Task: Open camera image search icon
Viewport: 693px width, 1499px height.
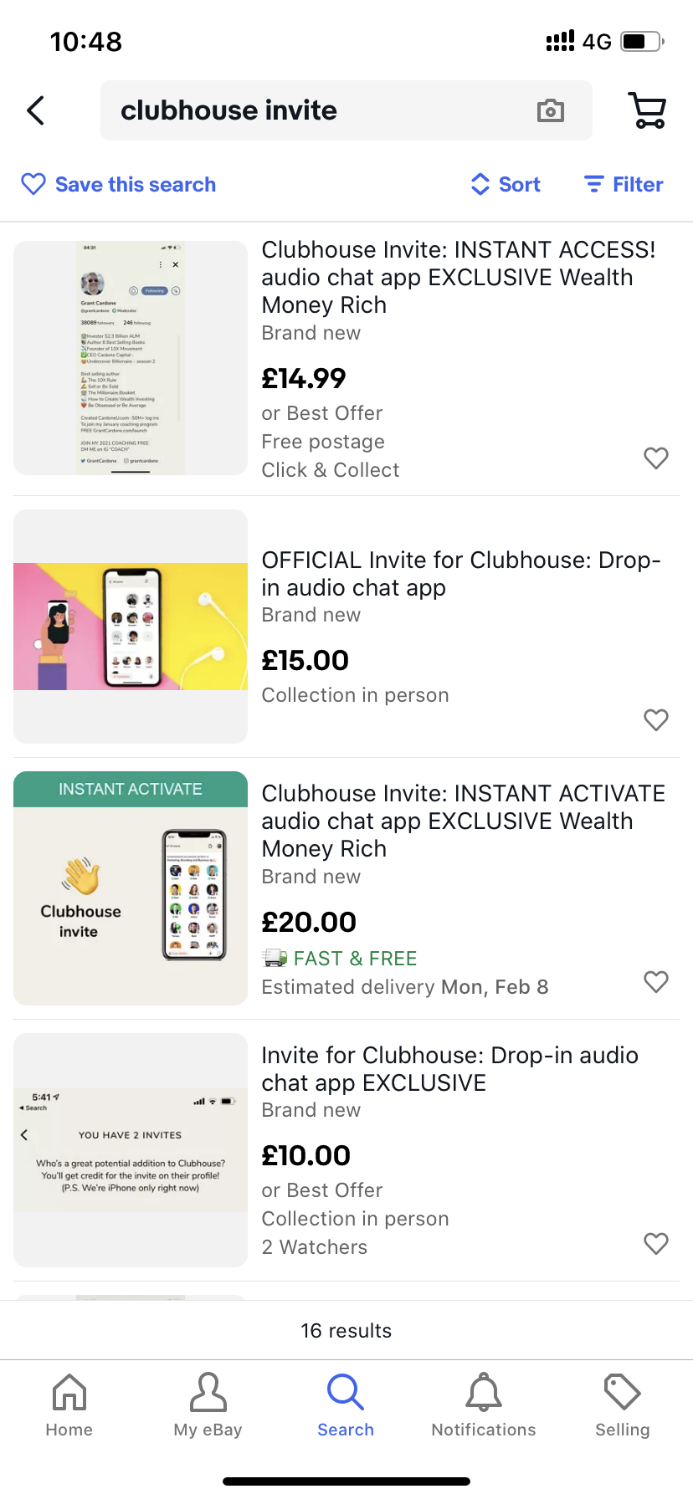Action: click(x=550, y=111)
